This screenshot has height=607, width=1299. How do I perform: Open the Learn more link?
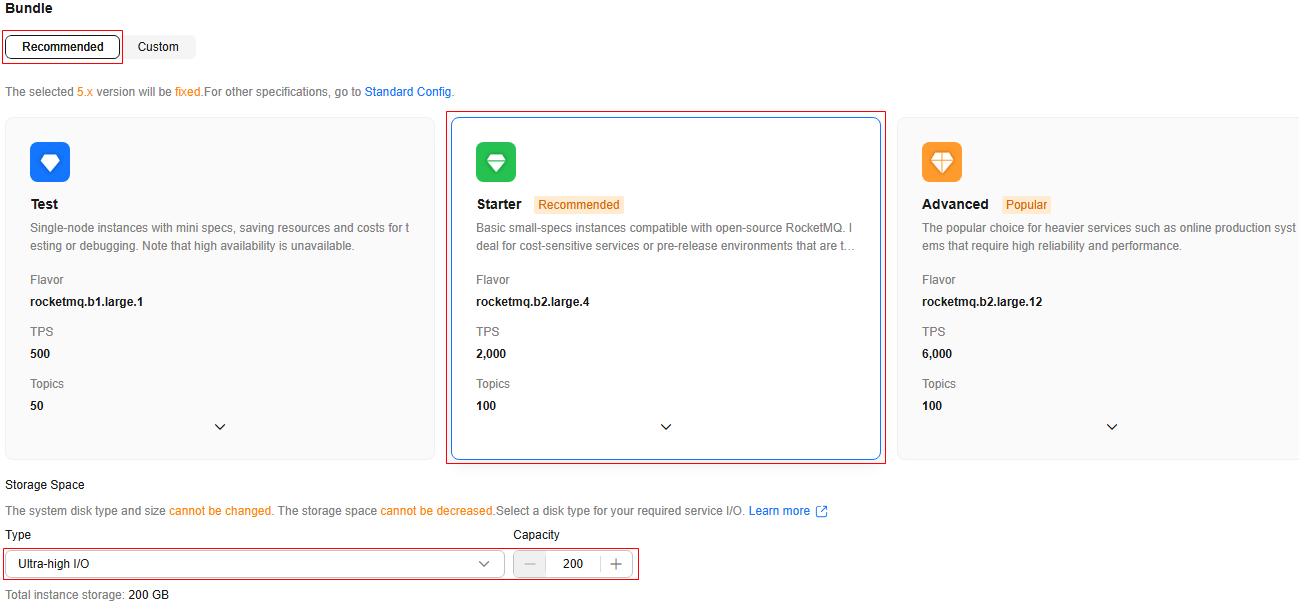(x=779, y=511)
